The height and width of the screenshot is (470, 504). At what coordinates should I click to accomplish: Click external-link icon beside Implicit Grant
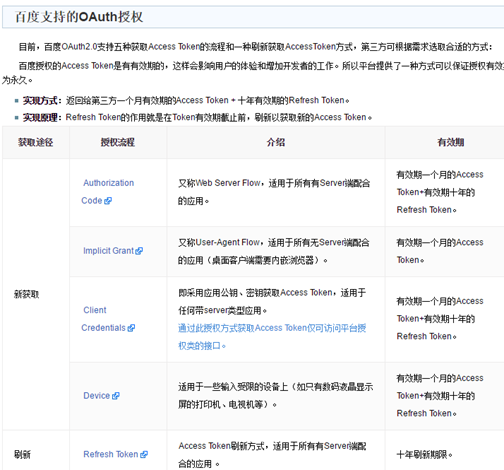(x=139, y=251)
